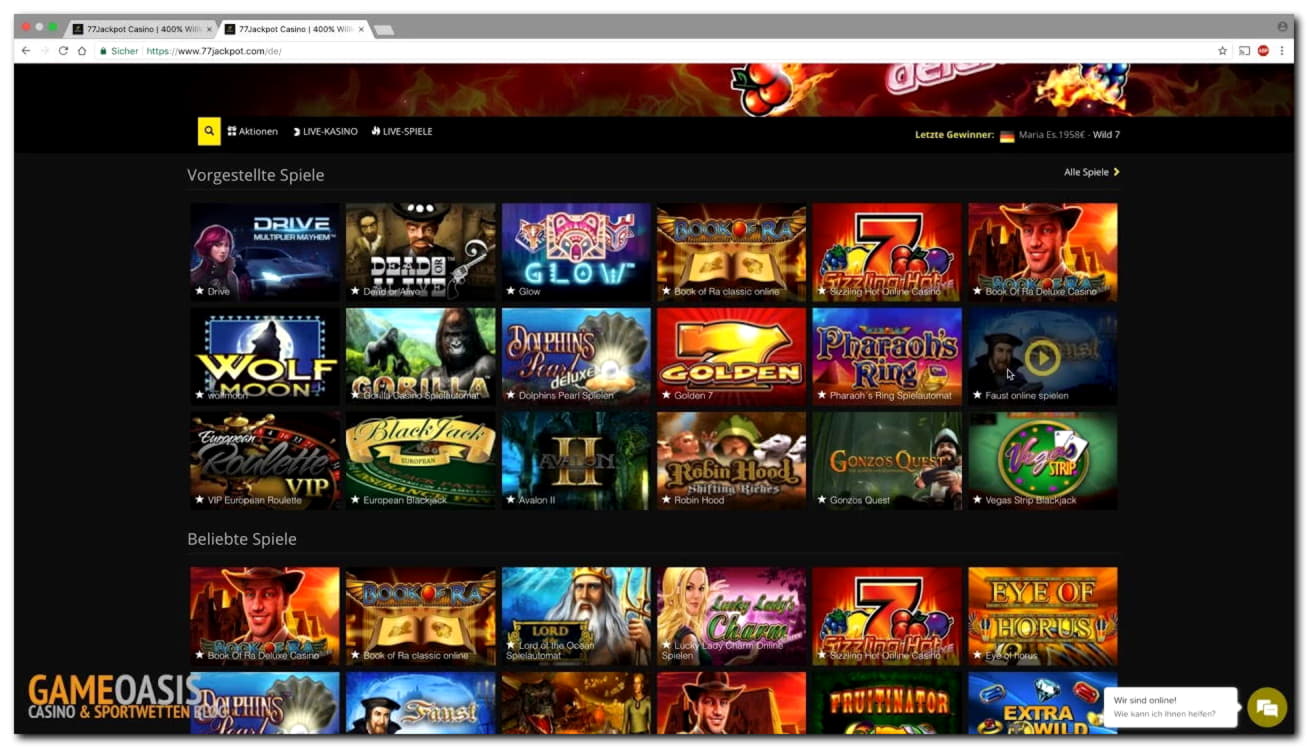This screenshot has height=748, width=1308.
Task: Open Sizzling Hot Online Casino in Beliebte Spiele
Action: point(887,616)
